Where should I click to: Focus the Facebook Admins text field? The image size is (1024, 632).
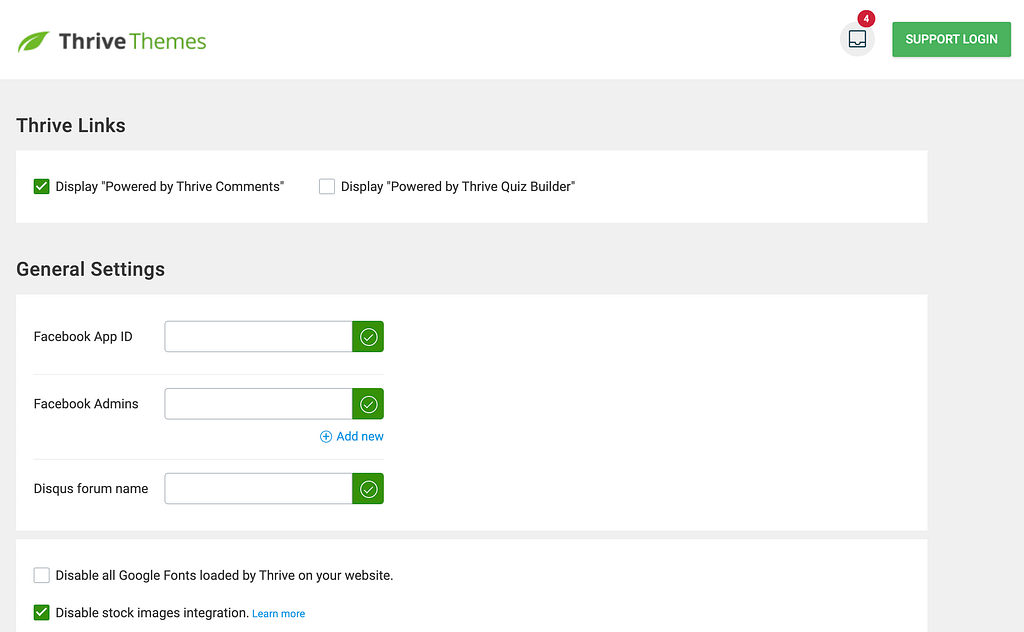[x=259, y=404]
